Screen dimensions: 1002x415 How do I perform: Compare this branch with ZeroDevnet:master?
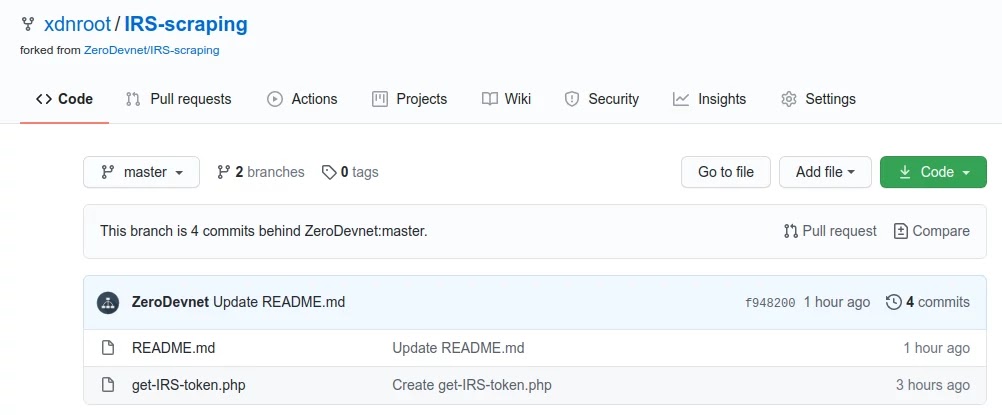click(x=932, y=231)
